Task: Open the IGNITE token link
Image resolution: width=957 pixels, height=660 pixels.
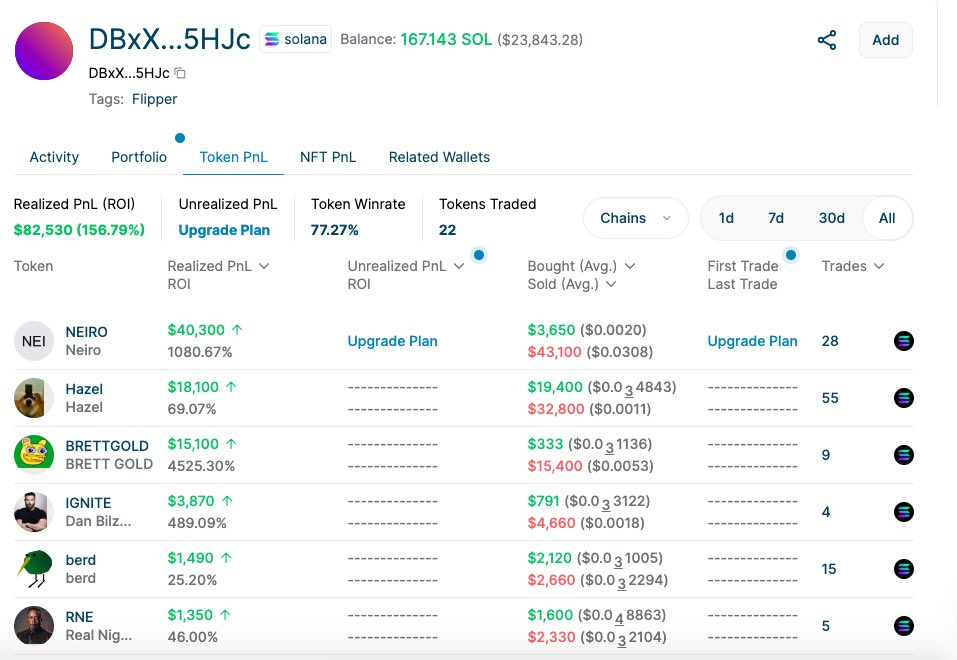Action: [88, 503]
